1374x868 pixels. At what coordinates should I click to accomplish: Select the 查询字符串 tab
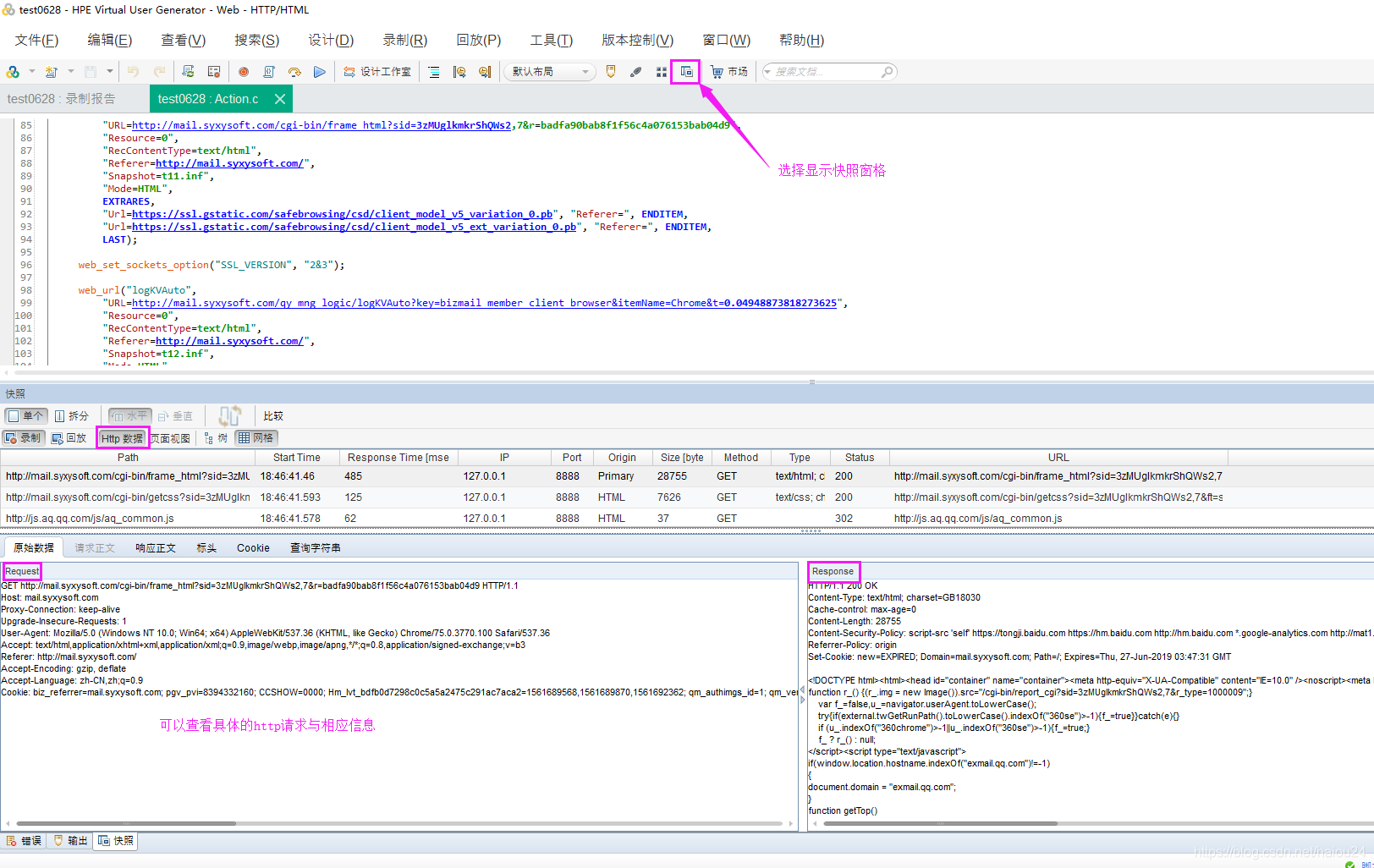(x=315, y=548)
